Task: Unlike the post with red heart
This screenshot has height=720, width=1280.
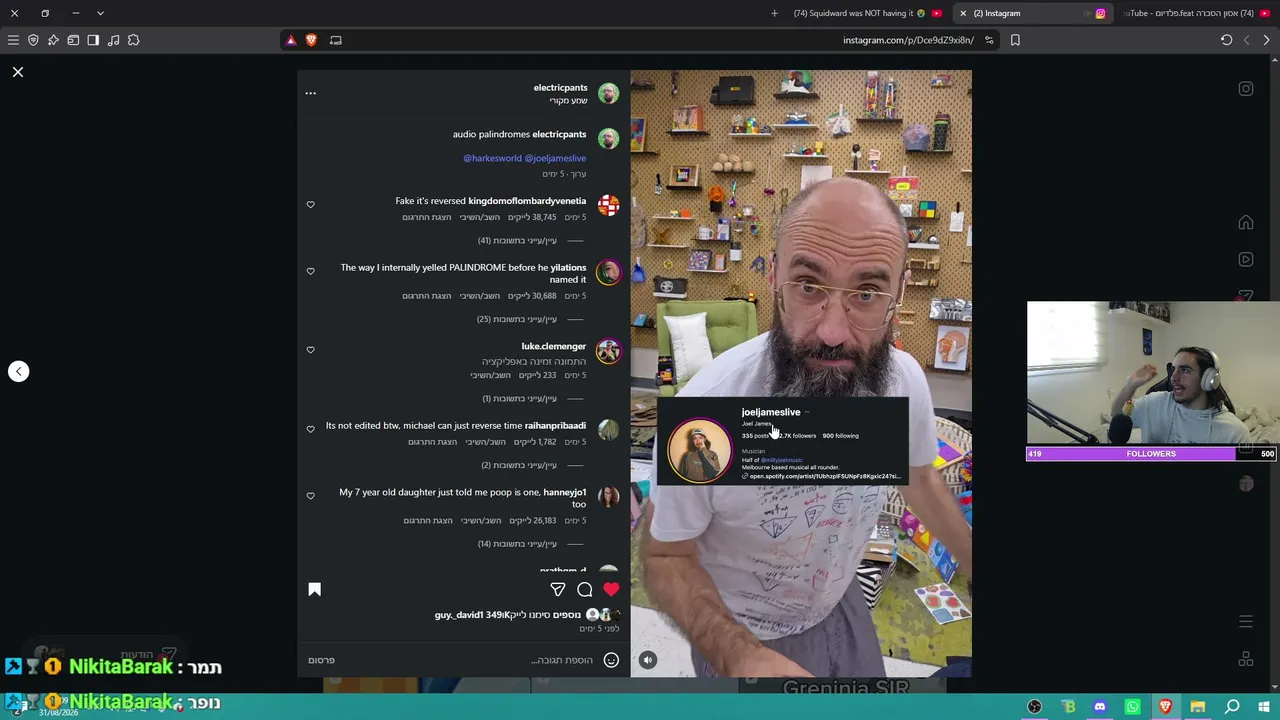Action: tap(611, 589)
